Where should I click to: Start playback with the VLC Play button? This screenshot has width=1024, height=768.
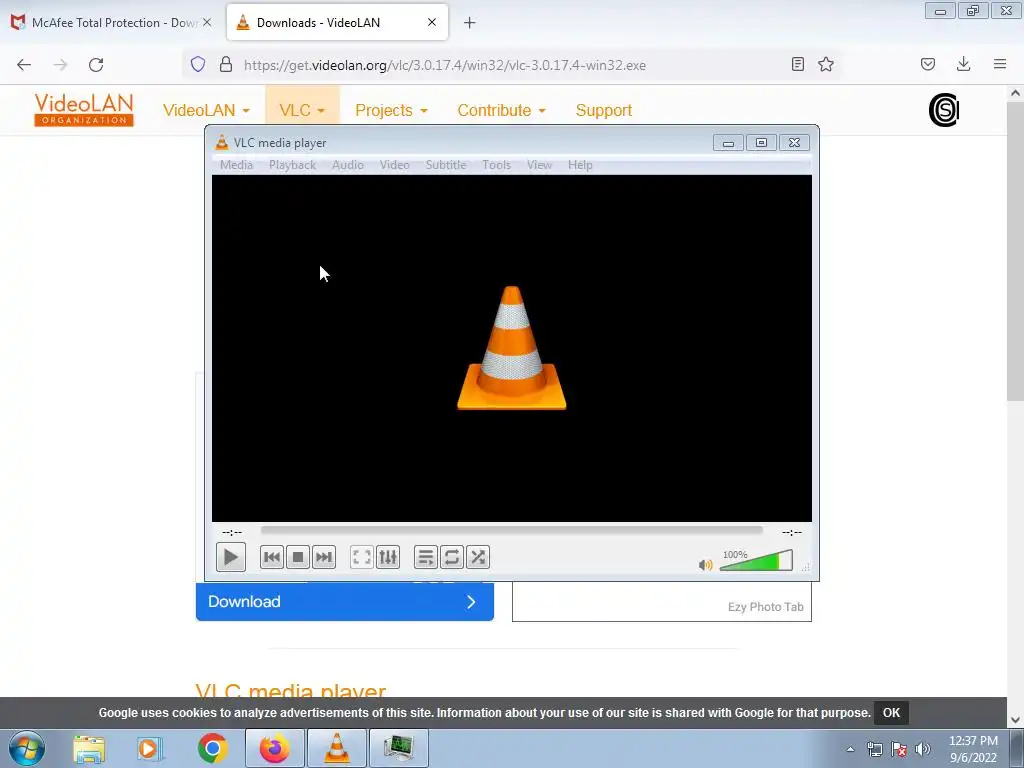click(x=231, y=557)
